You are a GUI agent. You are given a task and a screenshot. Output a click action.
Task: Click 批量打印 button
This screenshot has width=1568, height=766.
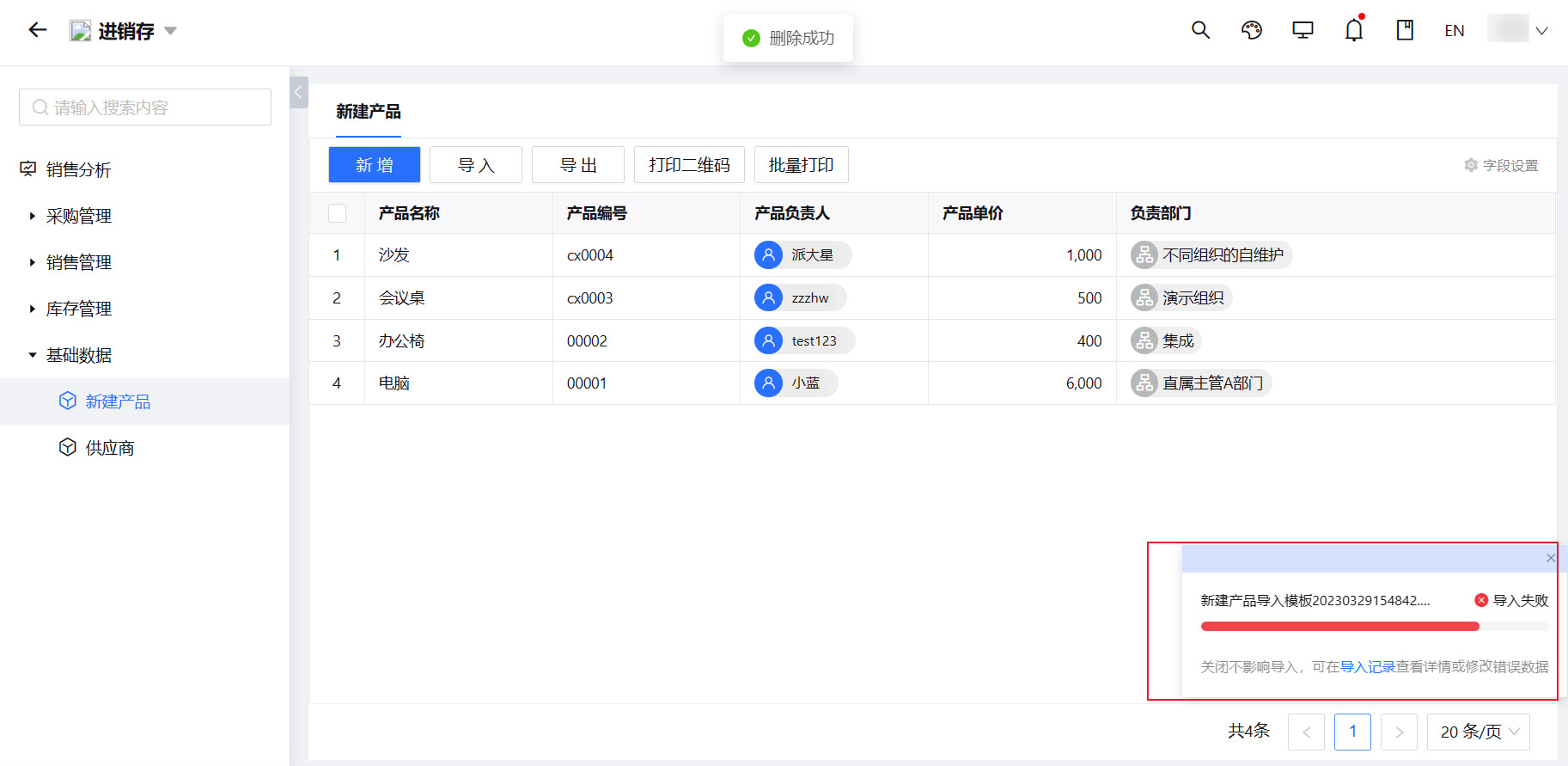pos(802,165)
